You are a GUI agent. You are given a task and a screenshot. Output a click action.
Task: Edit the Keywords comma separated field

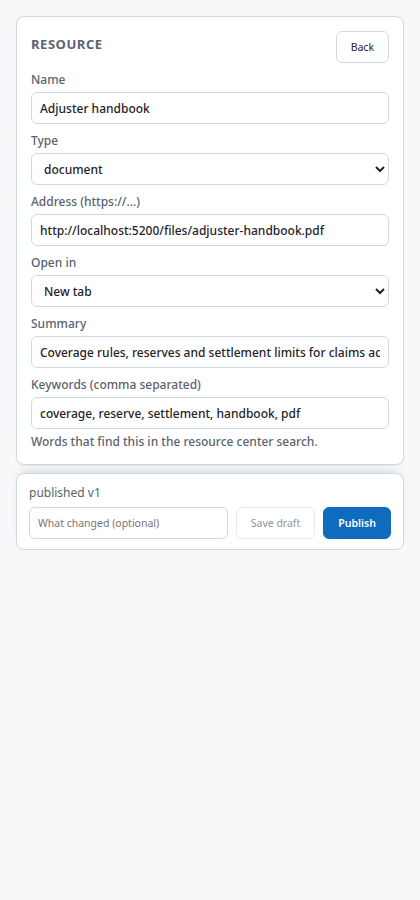[x=210, y=413]
